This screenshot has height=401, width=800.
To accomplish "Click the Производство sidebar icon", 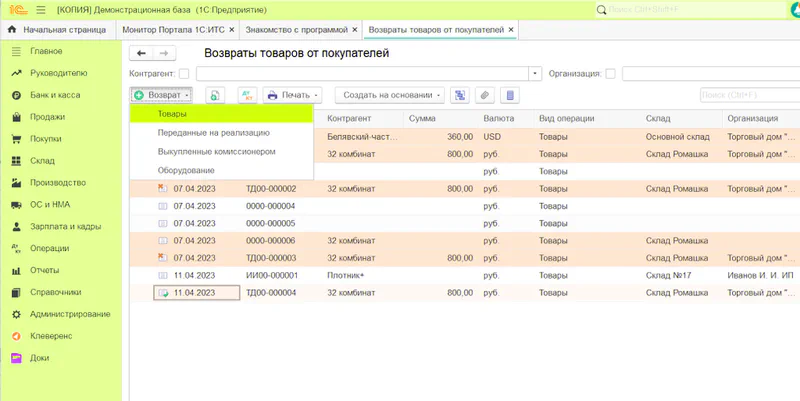I will tap(16, 182).
